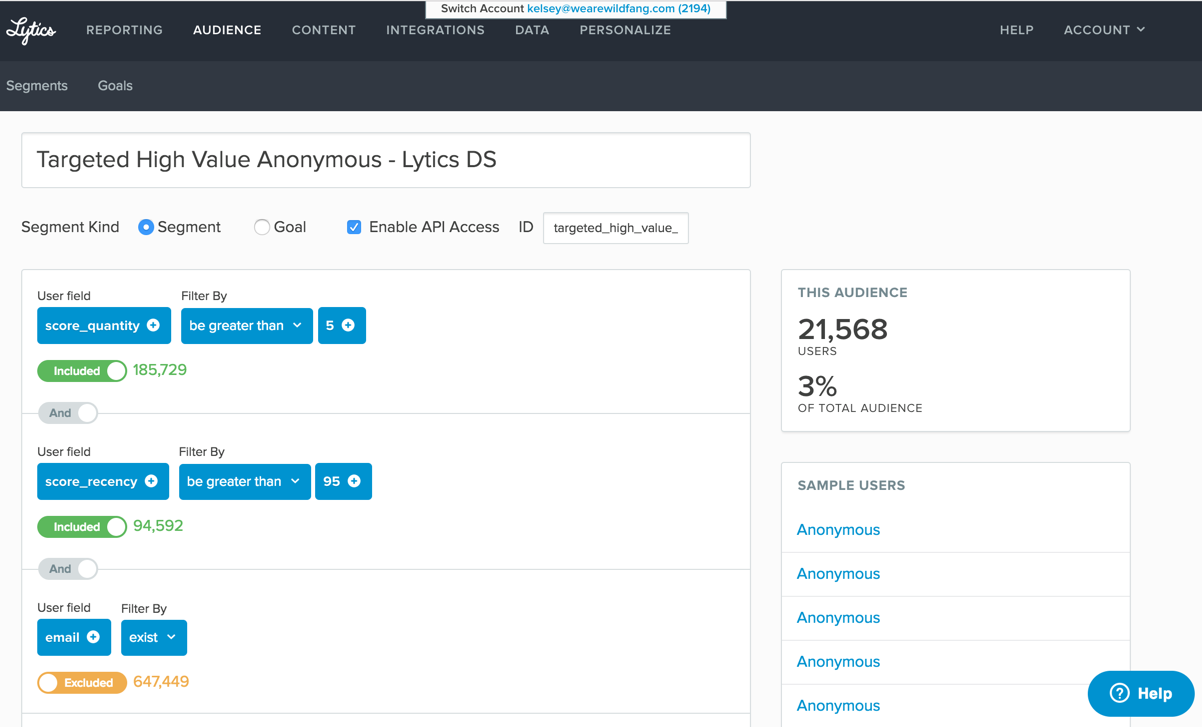Viewport: 1202px width, 727px height.
Task: Open the Personalize menu
Action: (x=625, y=30)
